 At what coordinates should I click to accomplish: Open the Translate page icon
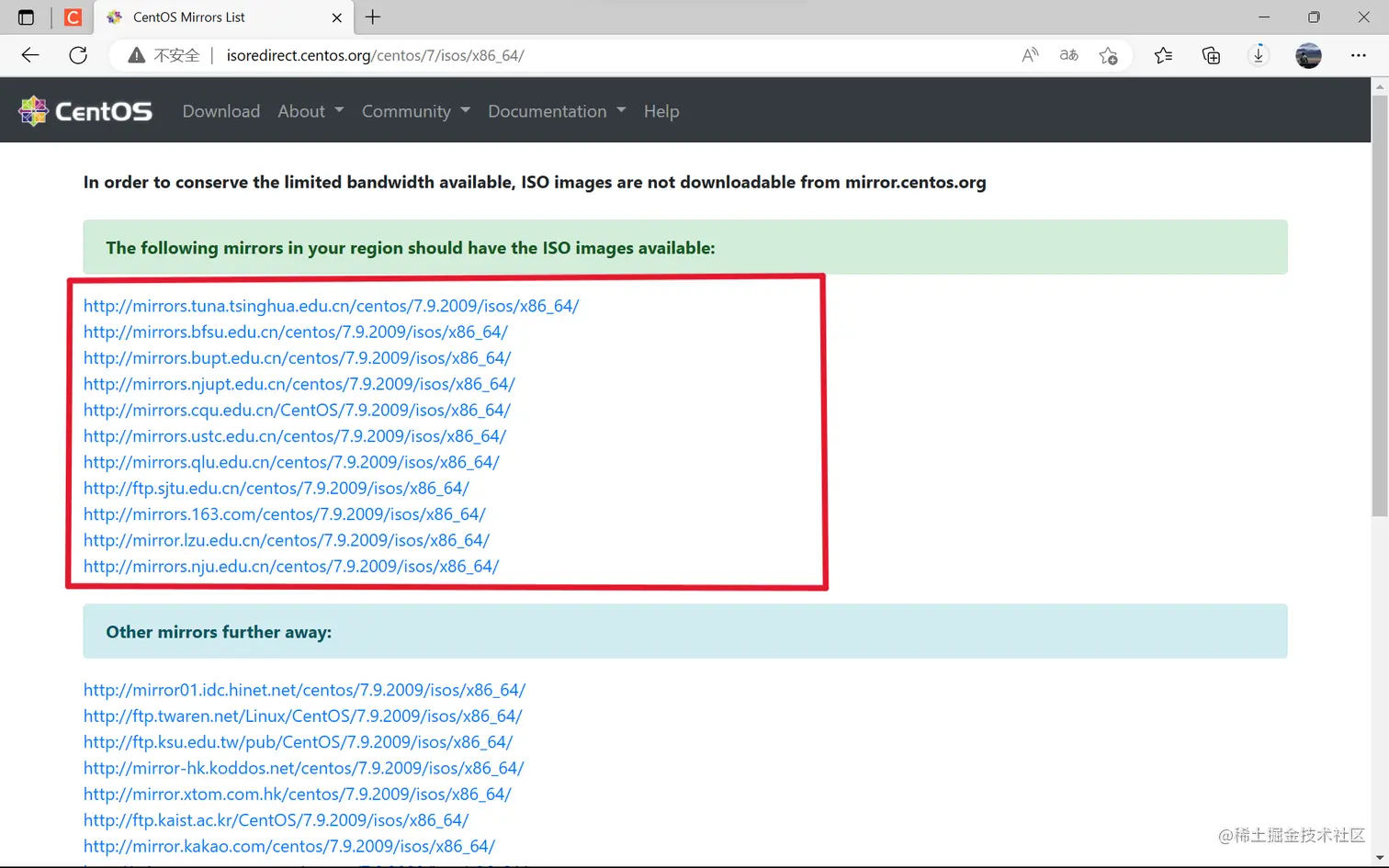(x=1068, y=55)
